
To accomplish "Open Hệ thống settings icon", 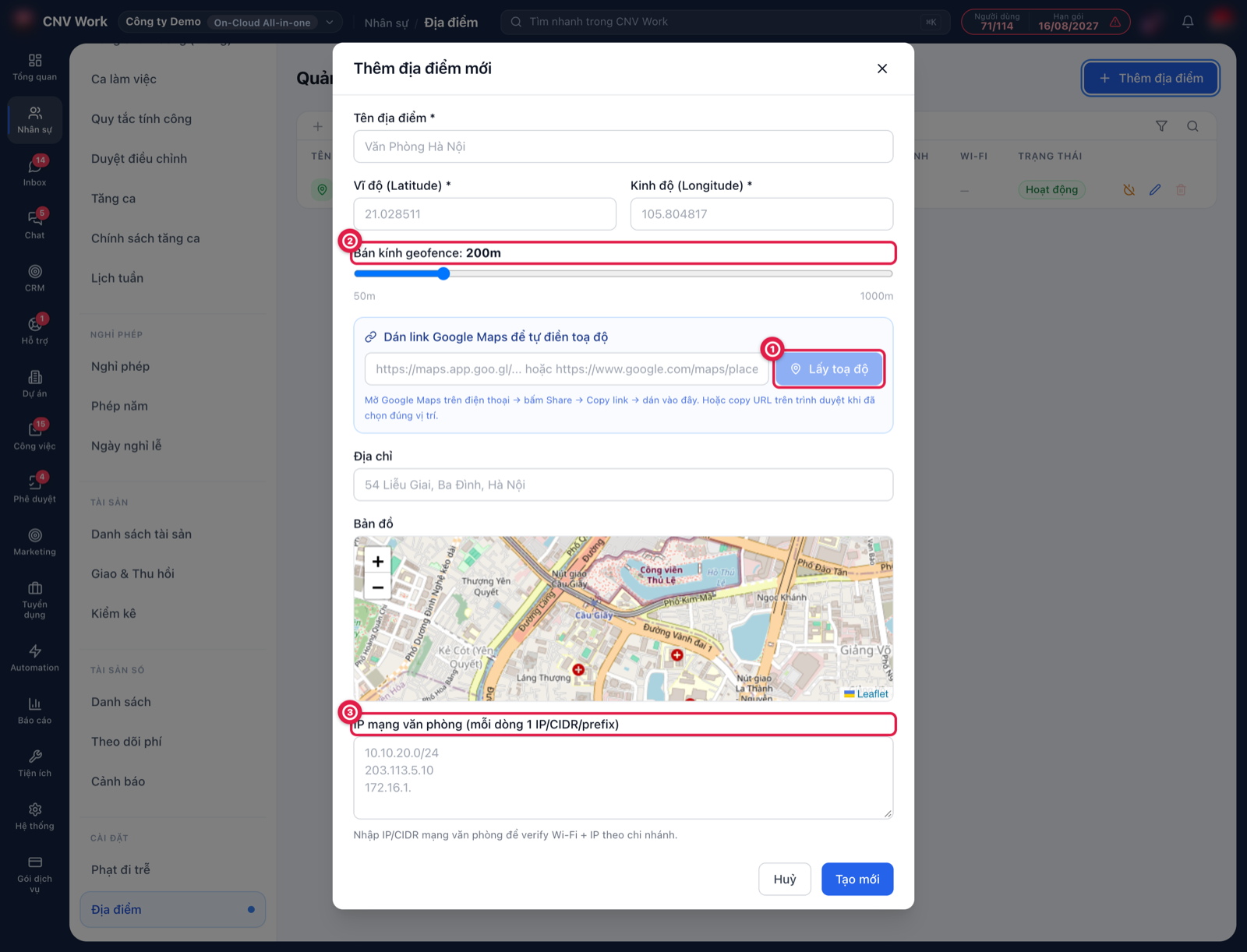I will pos(34,816).
